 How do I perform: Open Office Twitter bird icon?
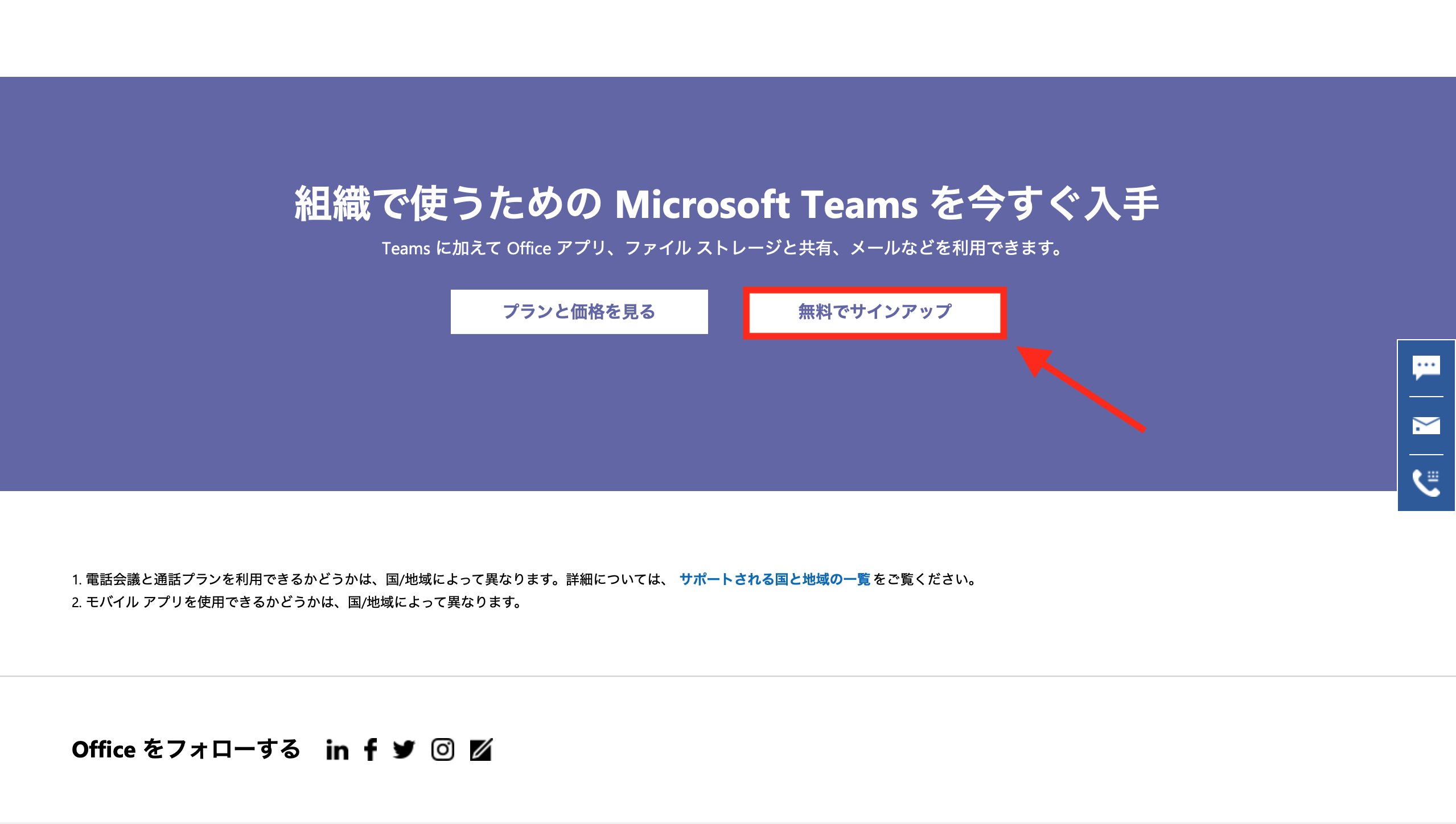point(404,750)
